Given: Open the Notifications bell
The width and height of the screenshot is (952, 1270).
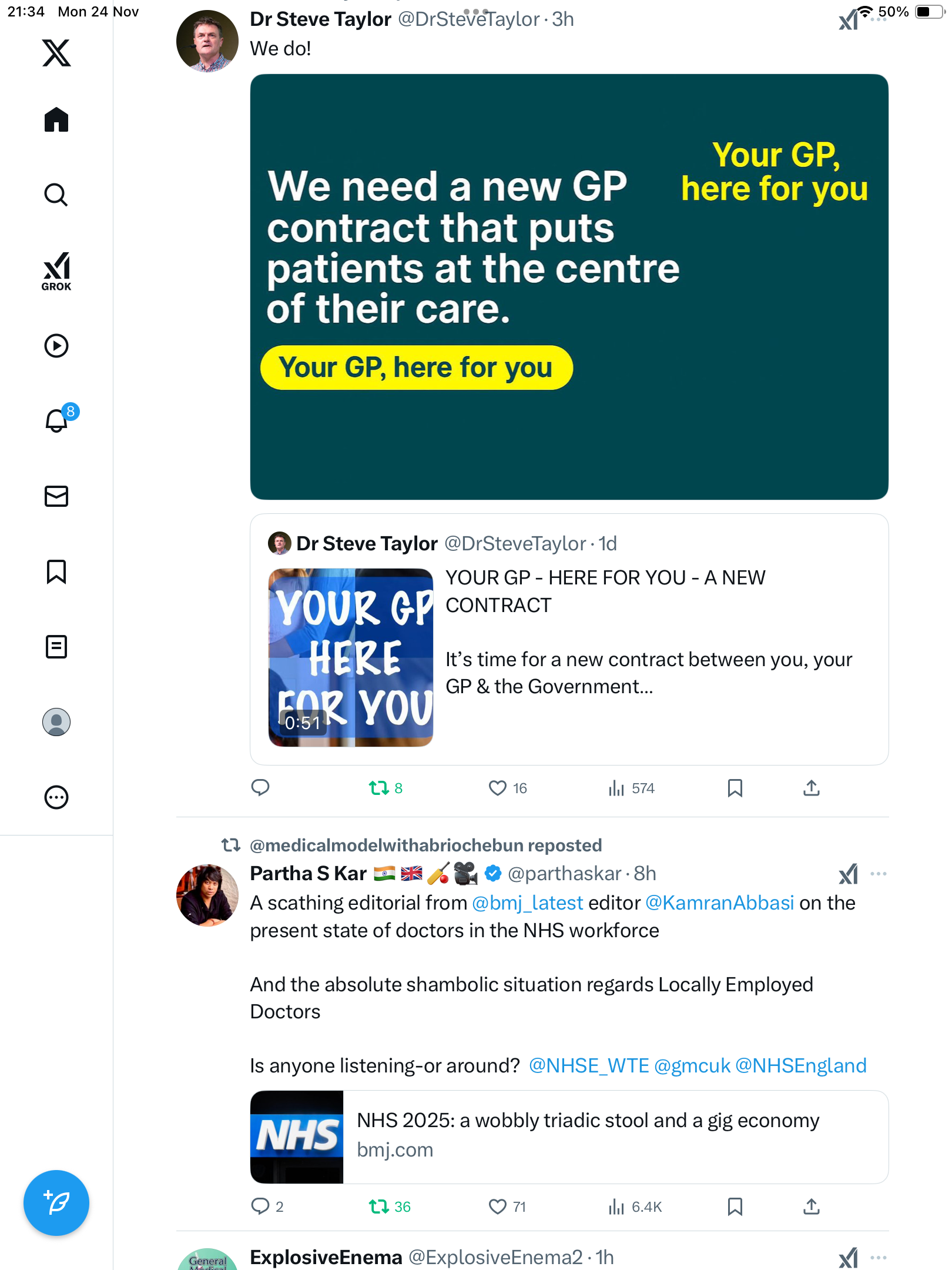Looking at the screenshot, I should (x=57, y=420).
